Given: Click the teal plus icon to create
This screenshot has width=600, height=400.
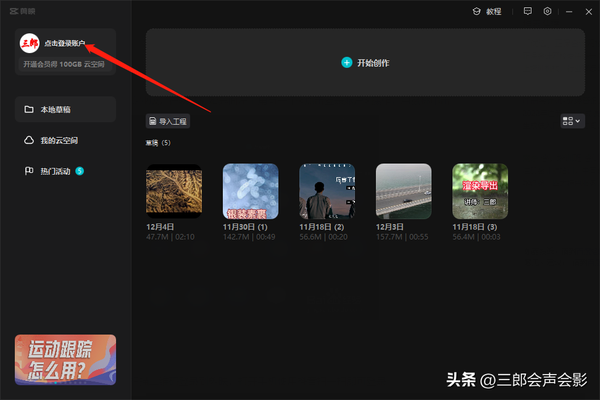Looking at the screenshot, I should [x=347, y=63].
